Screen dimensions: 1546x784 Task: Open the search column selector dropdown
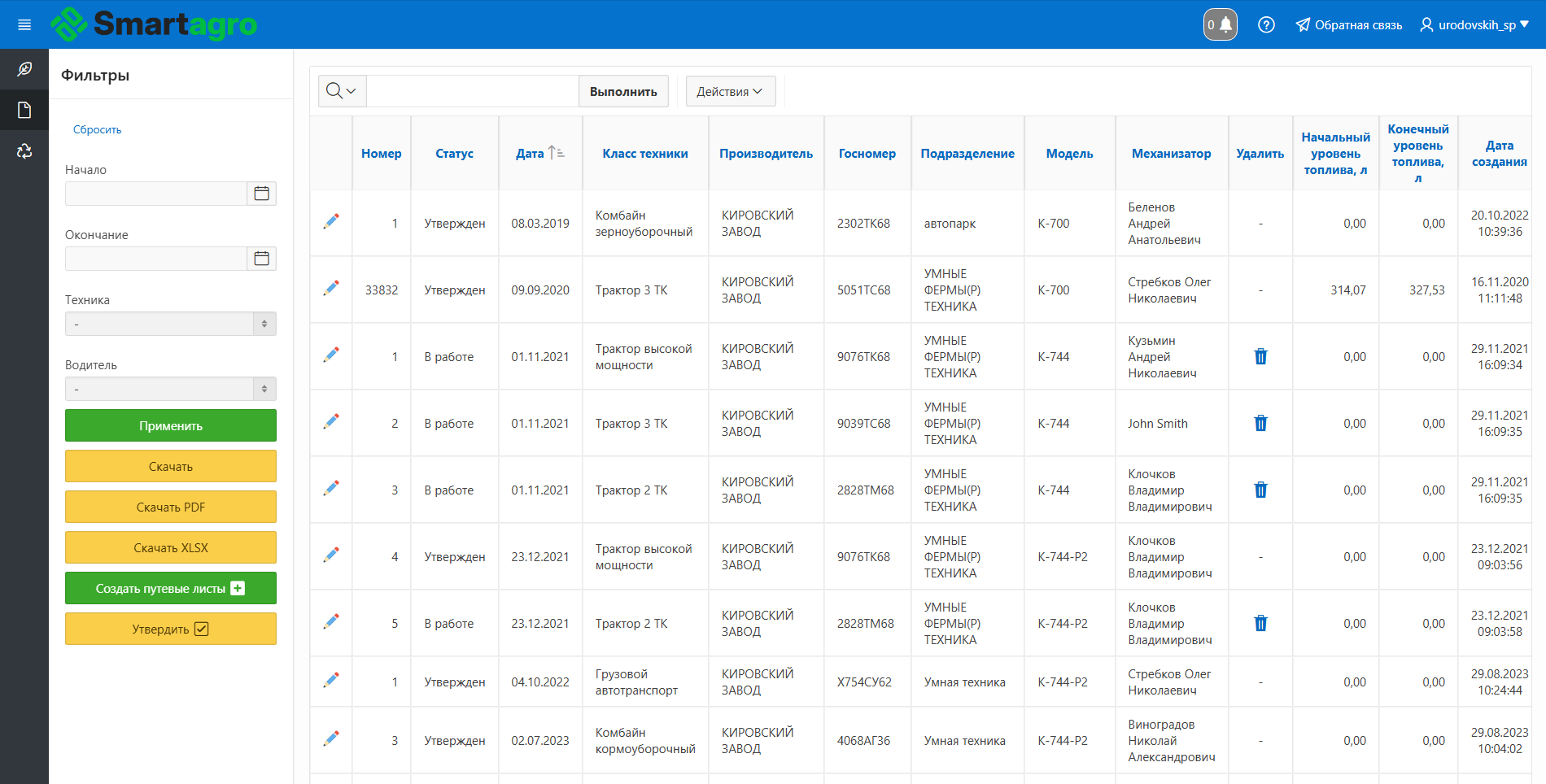[342, 91]
